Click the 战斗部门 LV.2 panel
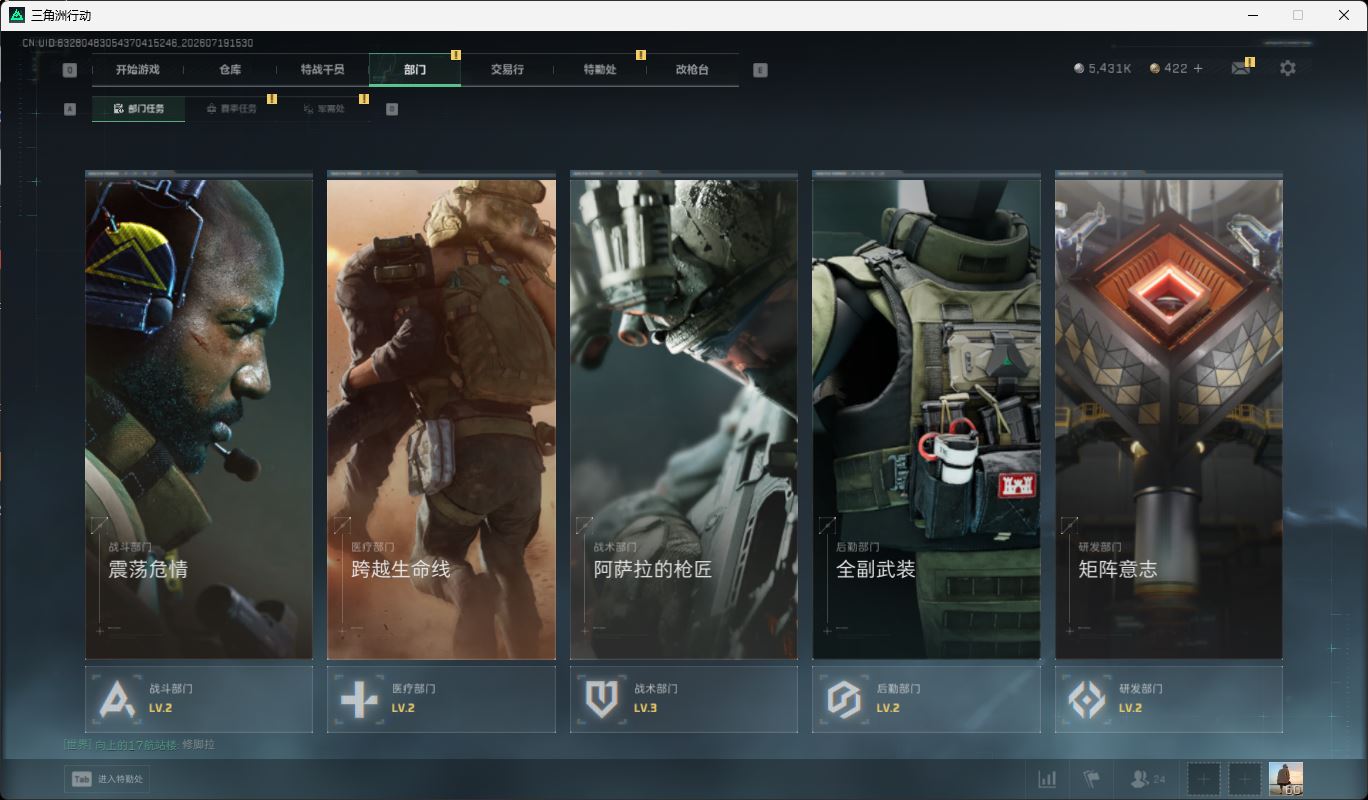Image resolution: width=1368 pixels, height=800 pixels. click(x=199, y=699)
